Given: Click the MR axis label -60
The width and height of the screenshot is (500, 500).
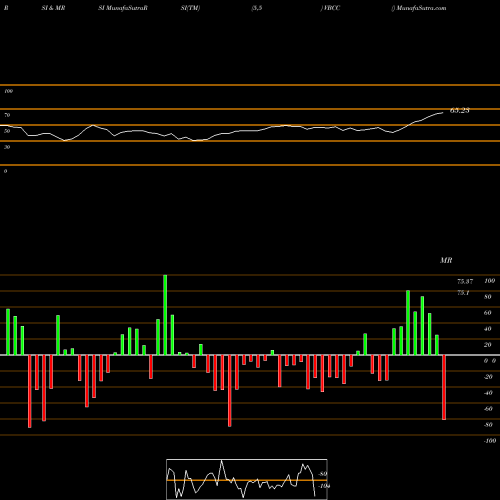Looking at the screenshot, I should (488, 409).
